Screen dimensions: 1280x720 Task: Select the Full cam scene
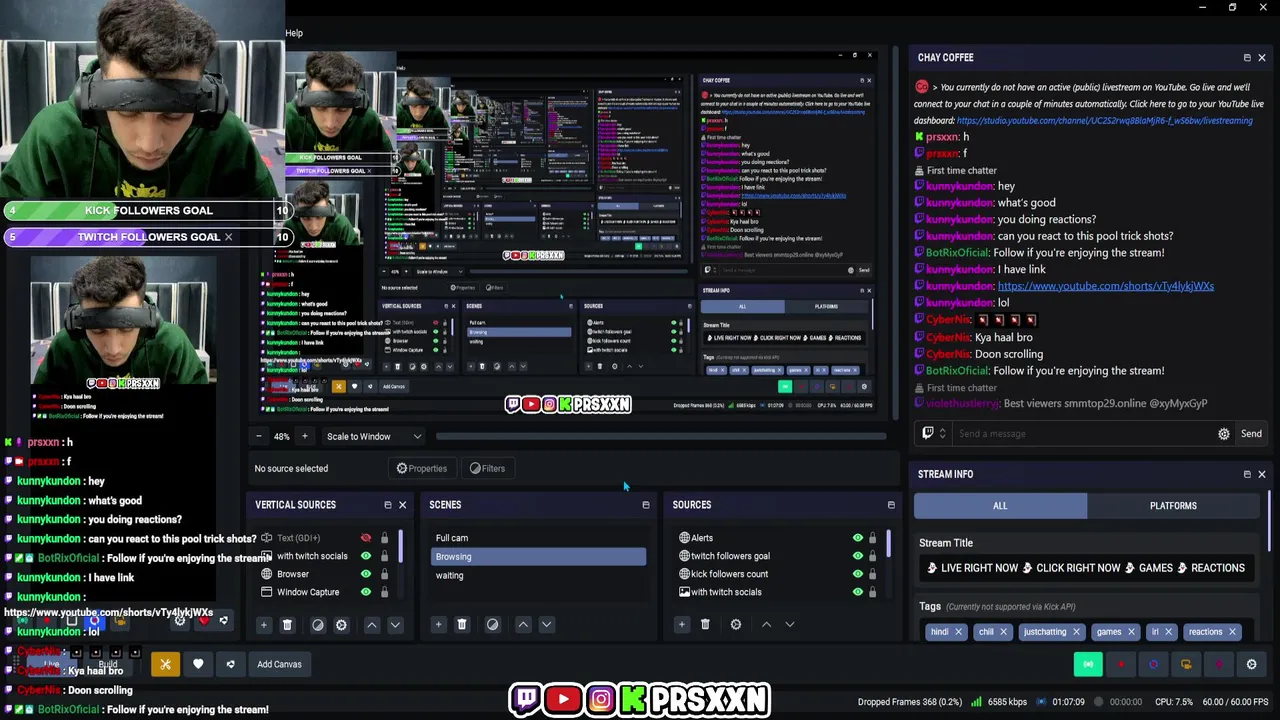click(538, 538)
